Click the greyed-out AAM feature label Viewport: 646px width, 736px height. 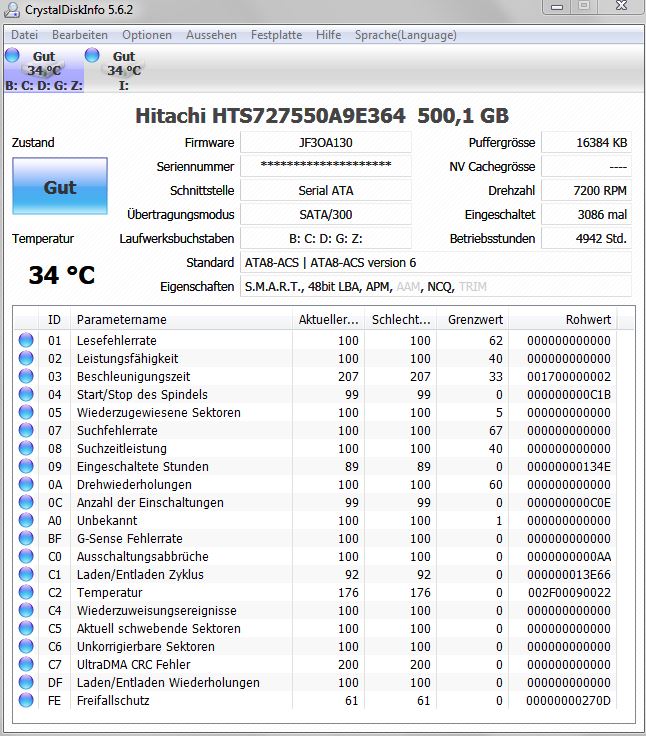(408, 286)
